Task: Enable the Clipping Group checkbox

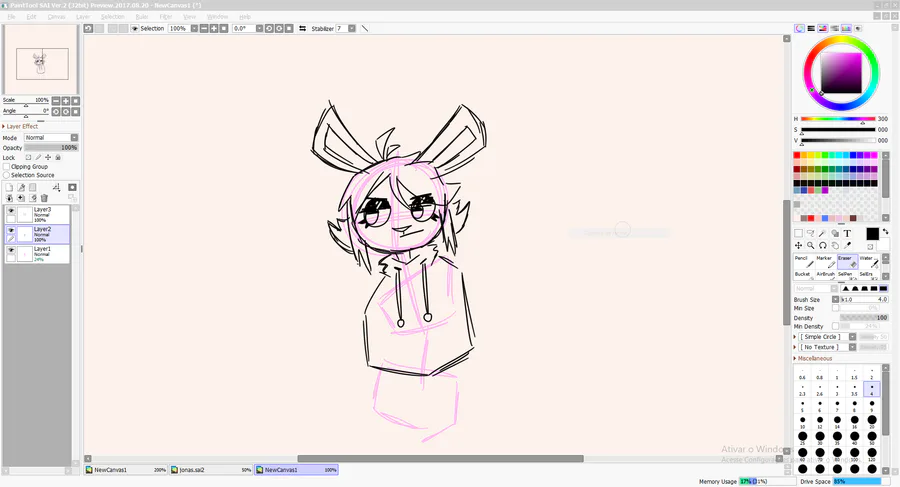Action: click(x=6, y=167)
